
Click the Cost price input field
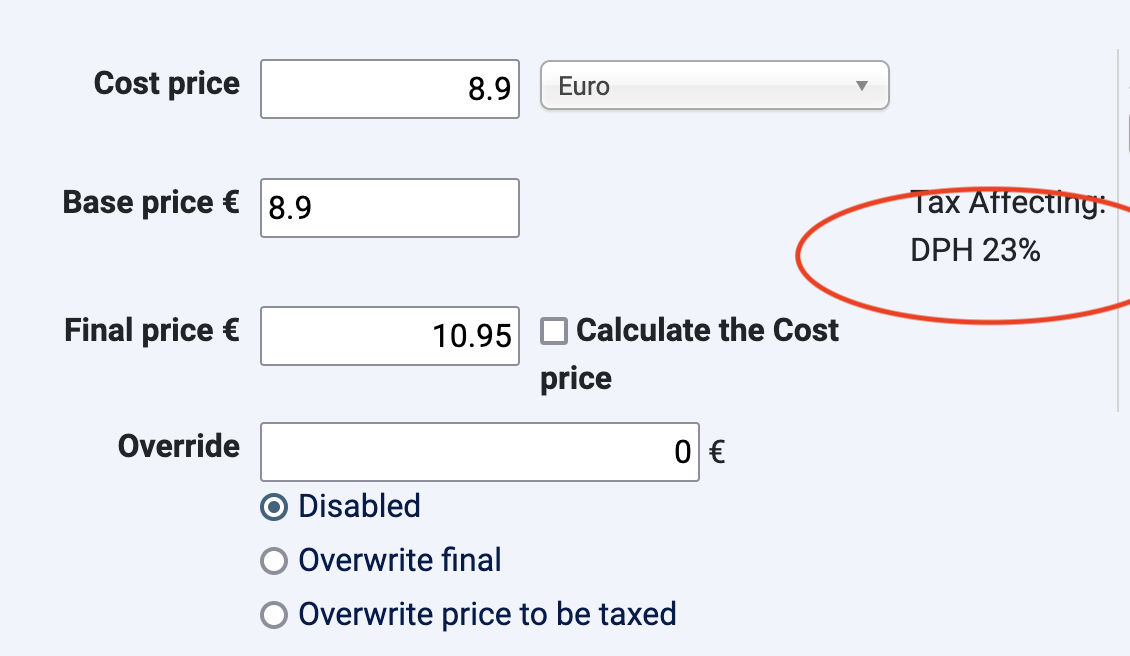click(389, 89)
